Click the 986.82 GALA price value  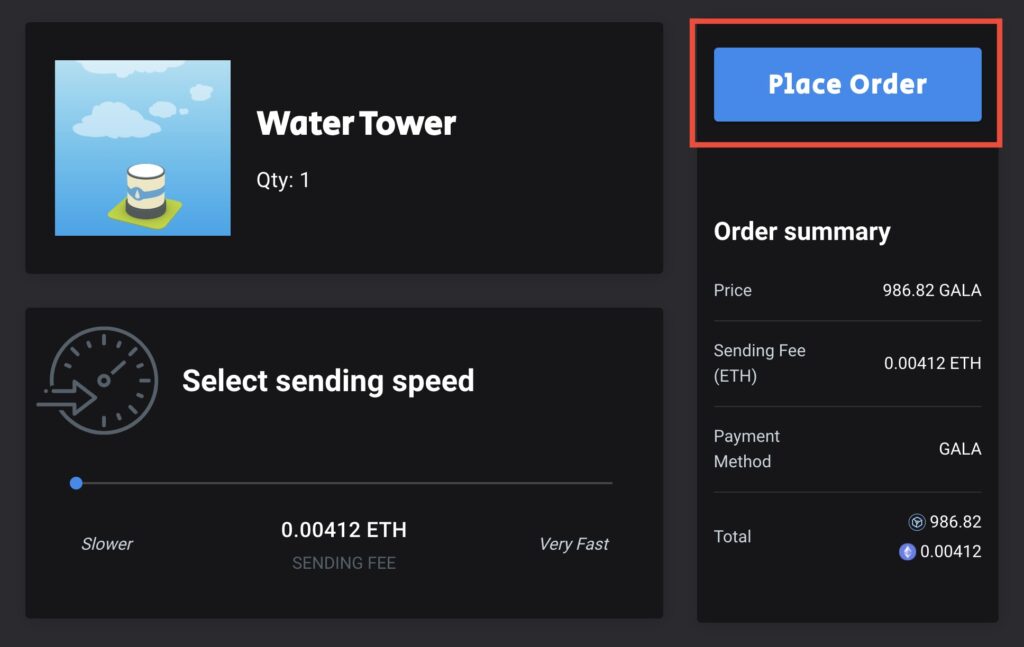(932, 291)
